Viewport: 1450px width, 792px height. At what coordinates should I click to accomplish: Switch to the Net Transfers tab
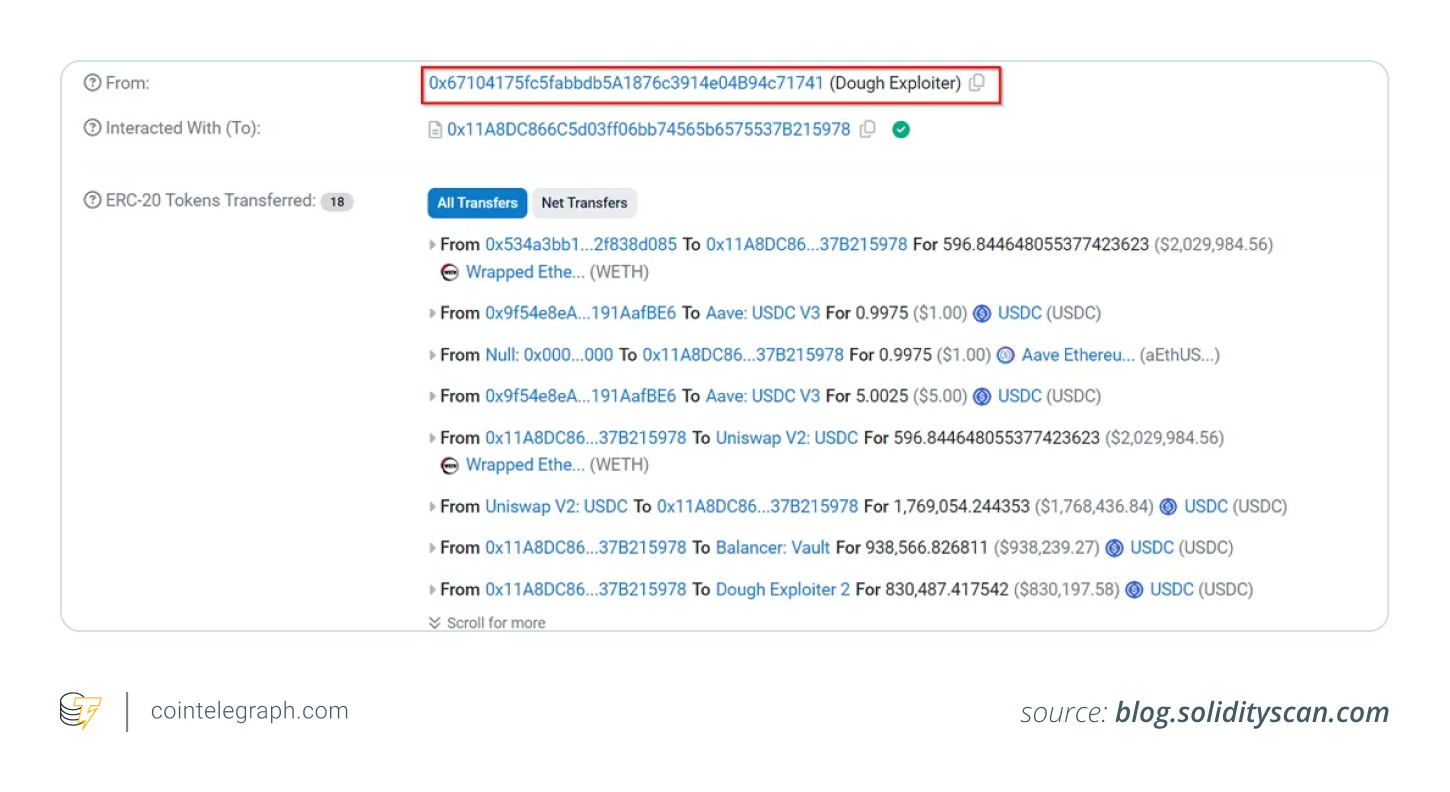click(x=584, y=203)
